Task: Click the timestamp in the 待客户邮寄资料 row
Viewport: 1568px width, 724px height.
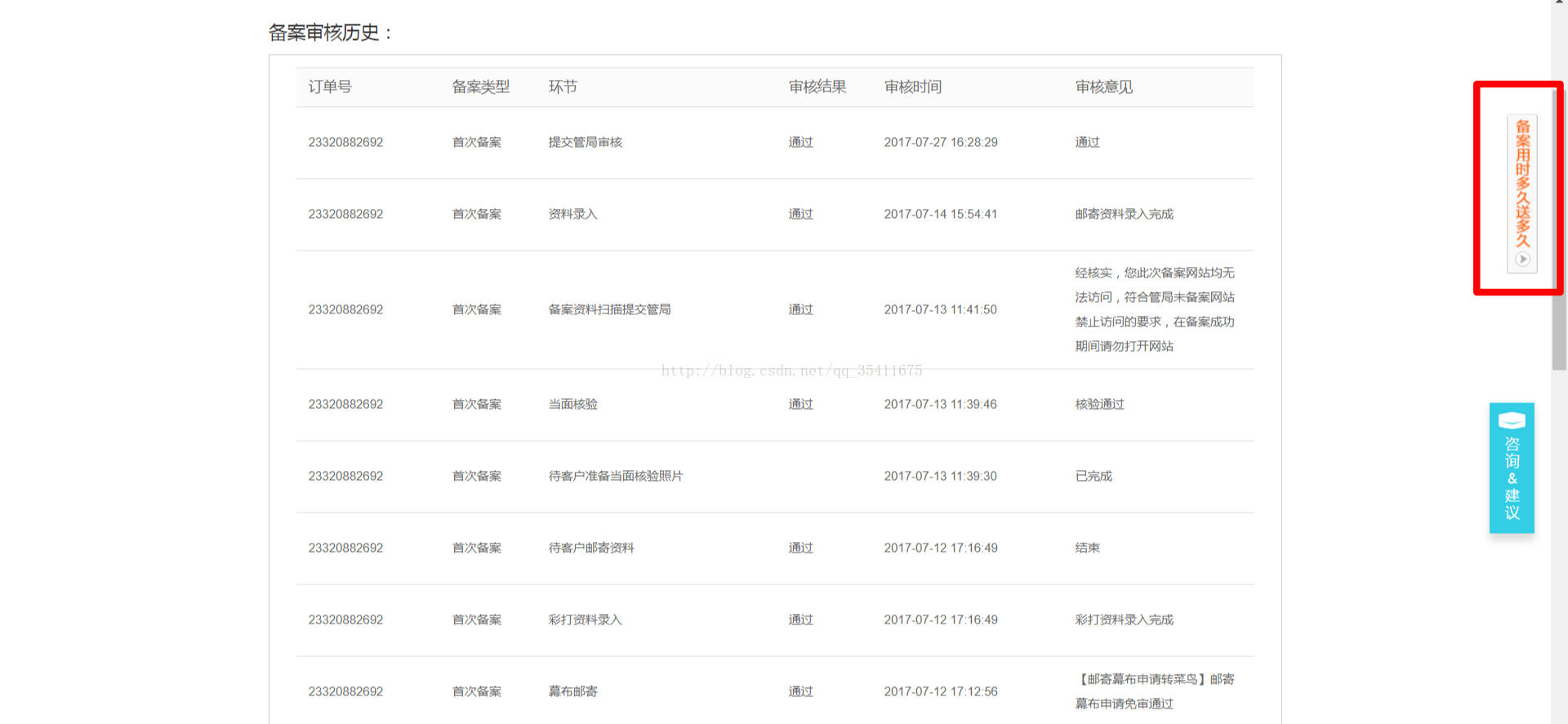Action: [x=941, y=548]
